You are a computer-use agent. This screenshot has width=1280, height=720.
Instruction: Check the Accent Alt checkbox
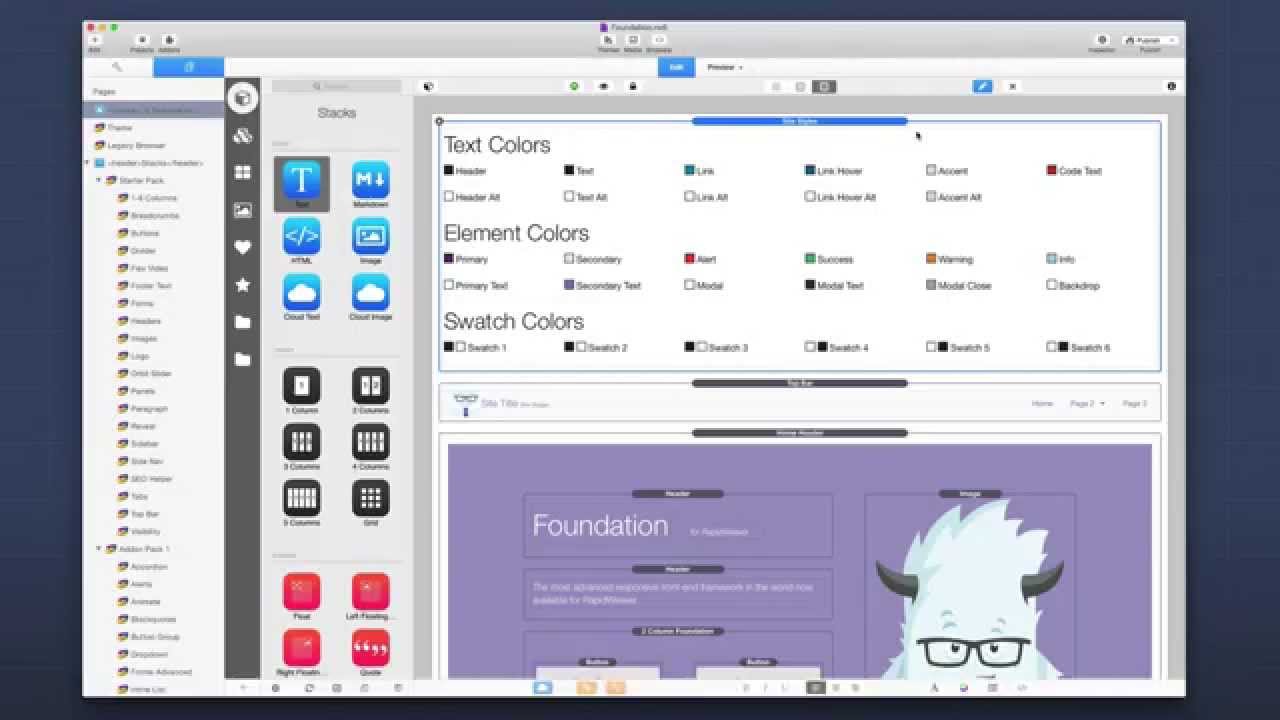931,196
